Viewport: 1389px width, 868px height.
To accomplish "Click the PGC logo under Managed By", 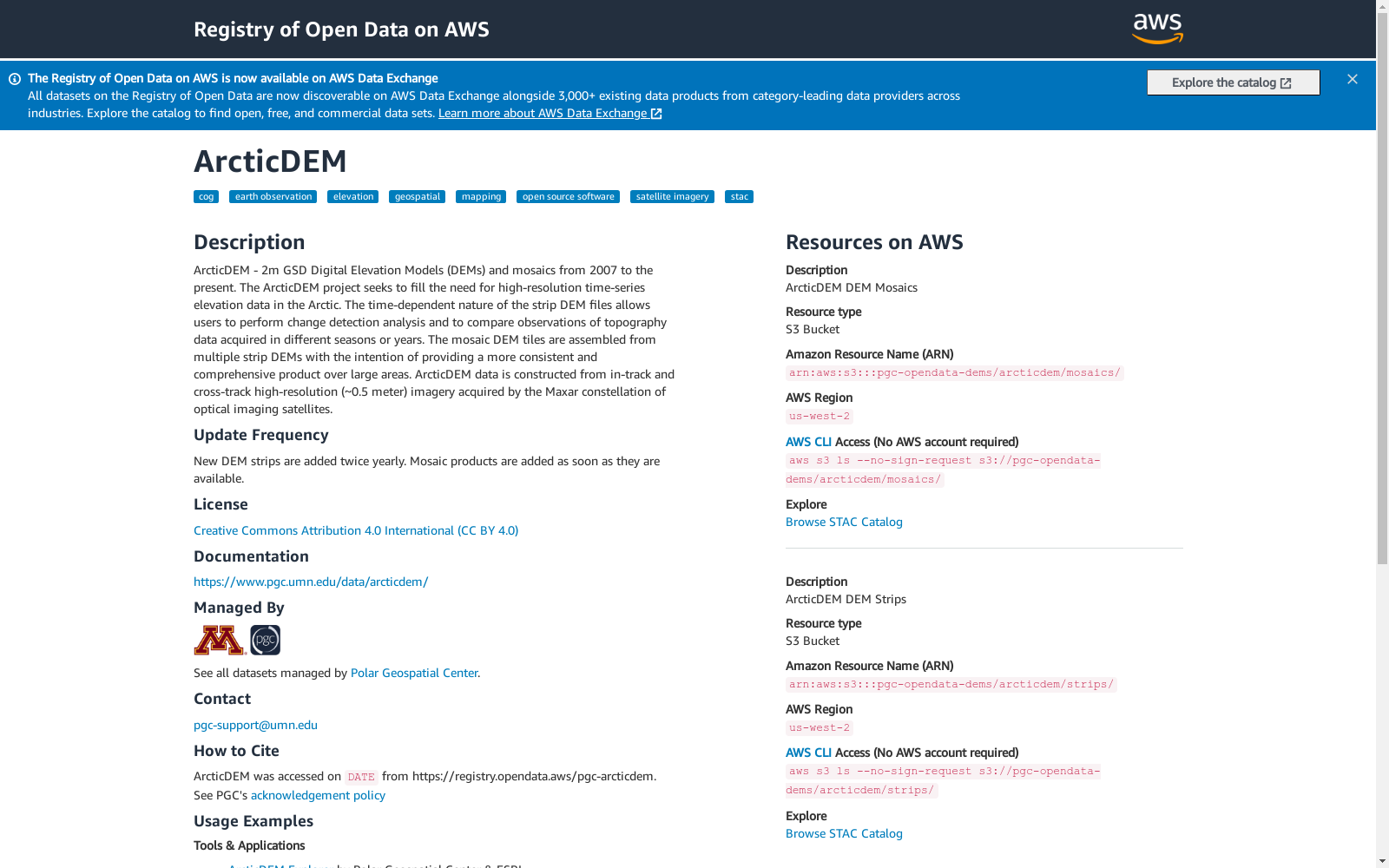I will coord(266,641).
